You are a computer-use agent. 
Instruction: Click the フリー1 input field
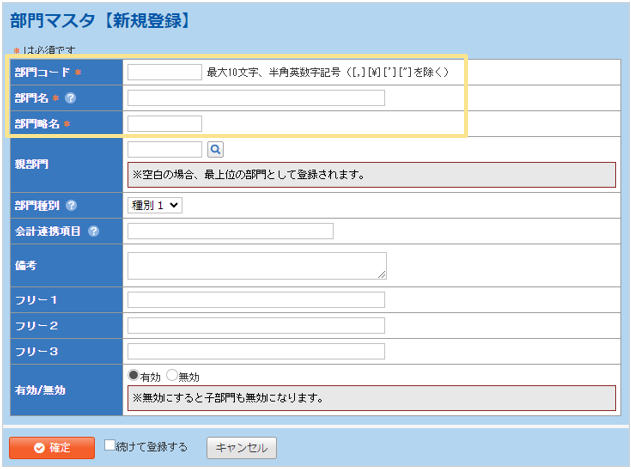pos(256,300)
